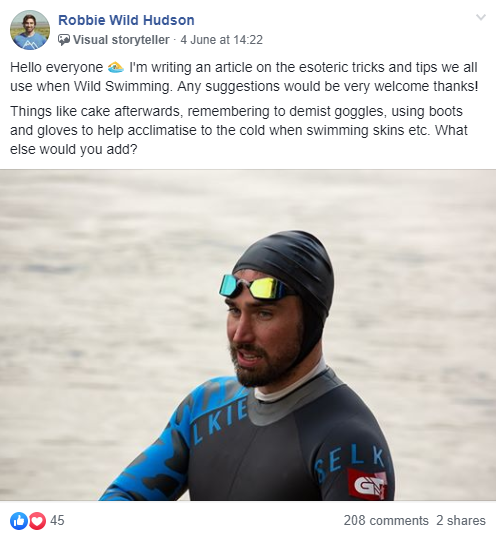Open the Visual storyteller badge label
Screen dimensions: 496x539
click(x=121, y=40)
